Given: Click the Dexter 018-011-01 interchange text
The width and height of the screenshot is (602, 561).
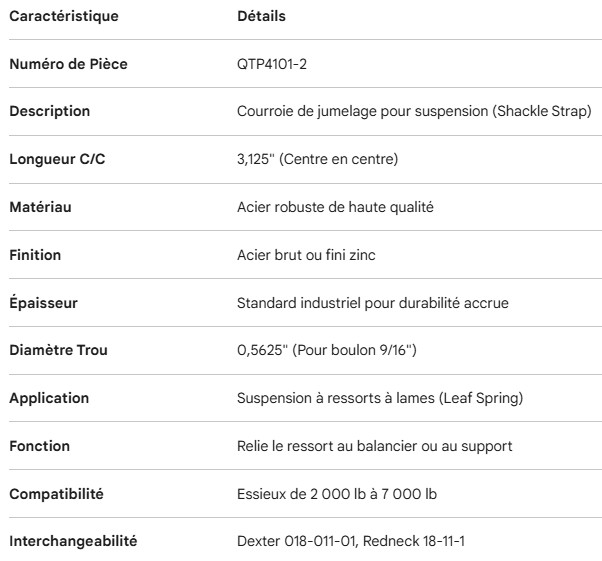Looking at the screenshot, I should tap(352, 541).
